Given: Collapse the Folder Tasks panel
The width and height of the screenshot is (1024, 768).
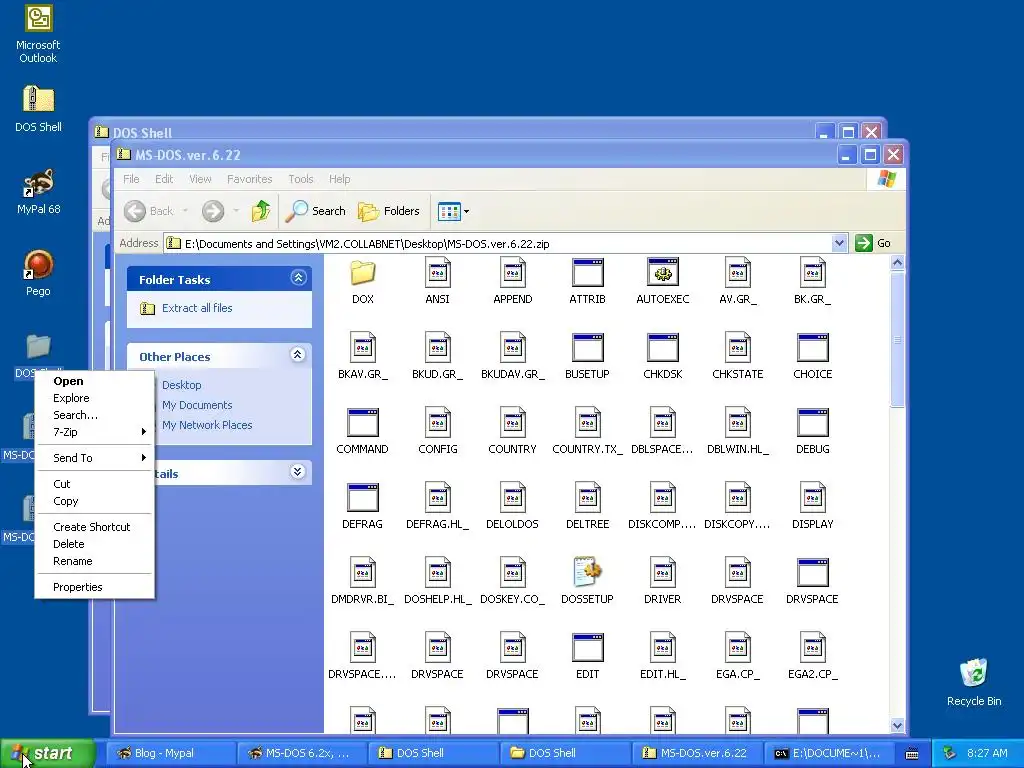Looking at the screenshot, I should pos(298,278).
